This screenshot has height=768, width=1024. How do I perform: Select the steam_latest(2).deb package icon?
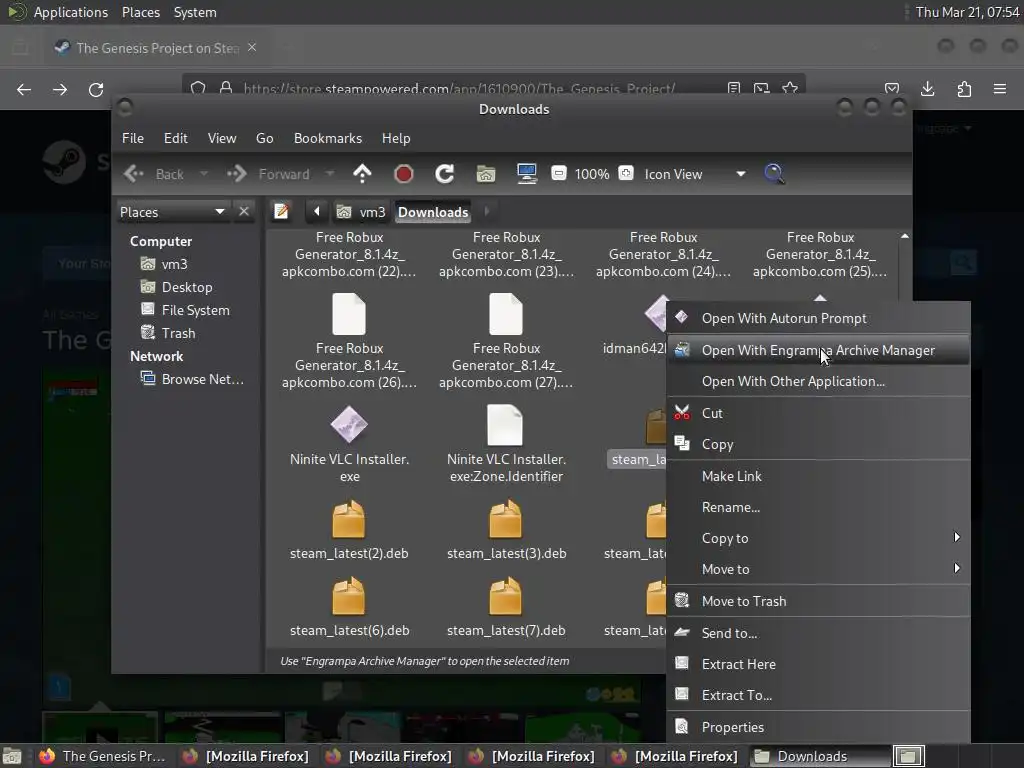coord(349,519)
